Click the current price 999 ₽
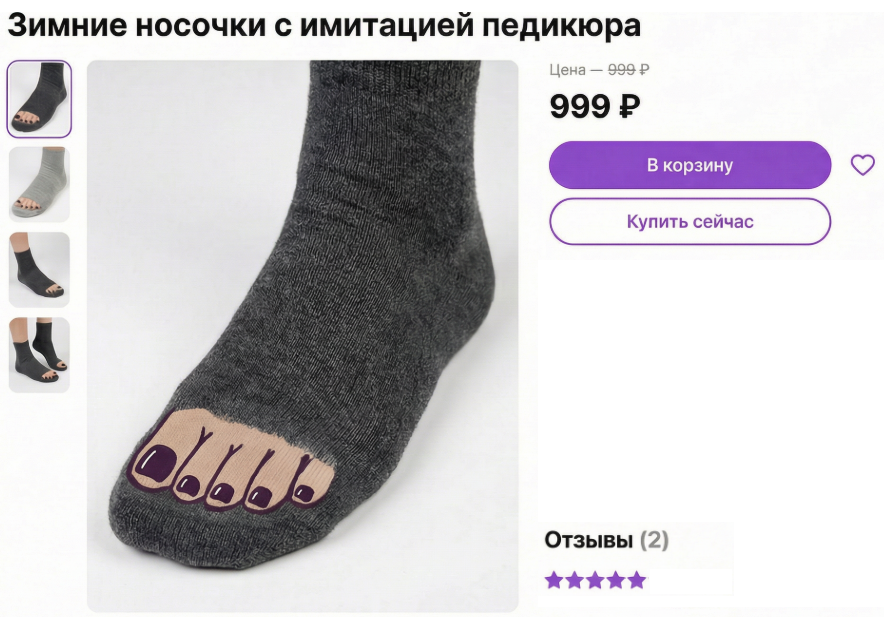 pos(595,106)
